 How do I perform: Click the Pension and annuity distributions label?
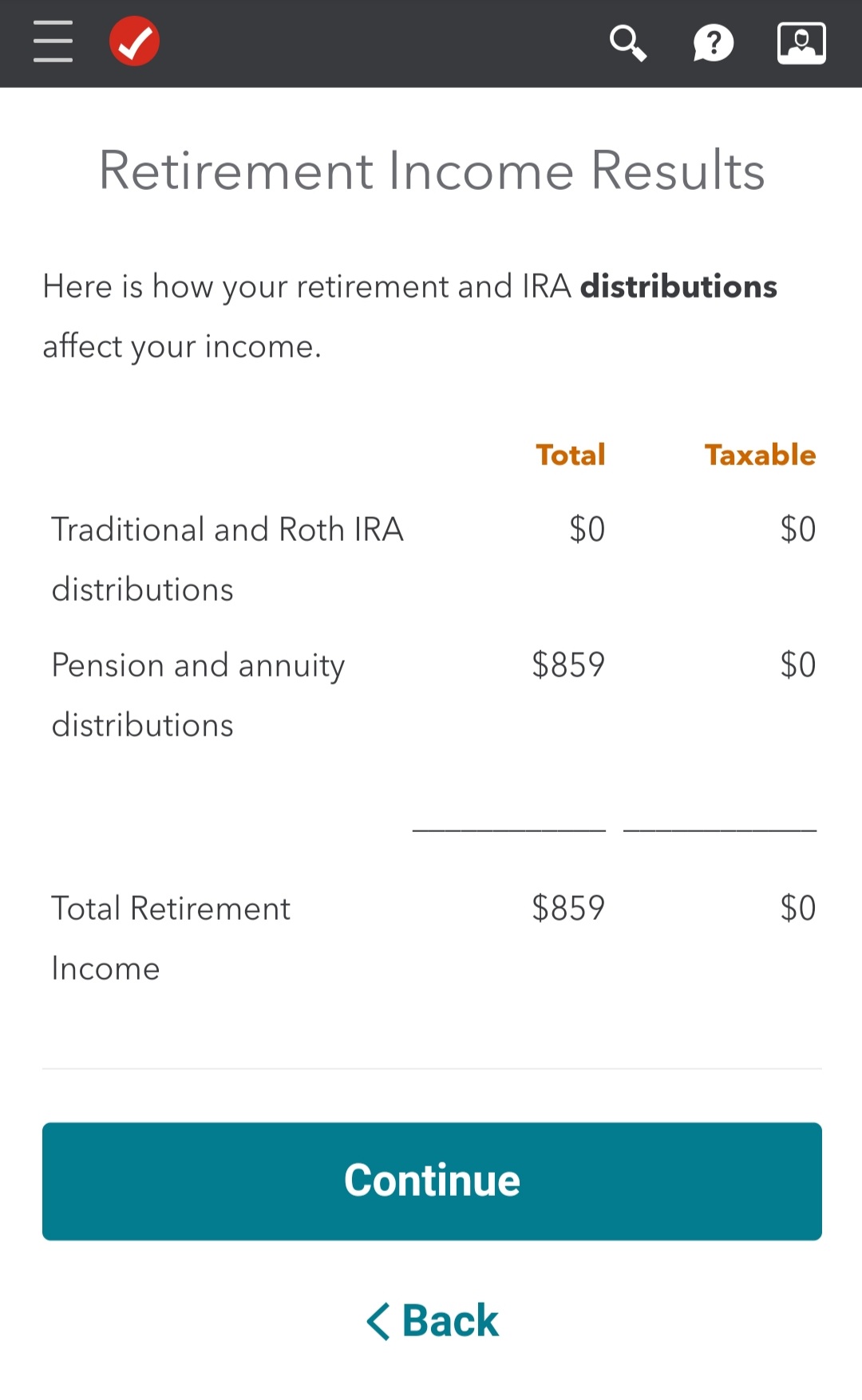coord(198,694)
